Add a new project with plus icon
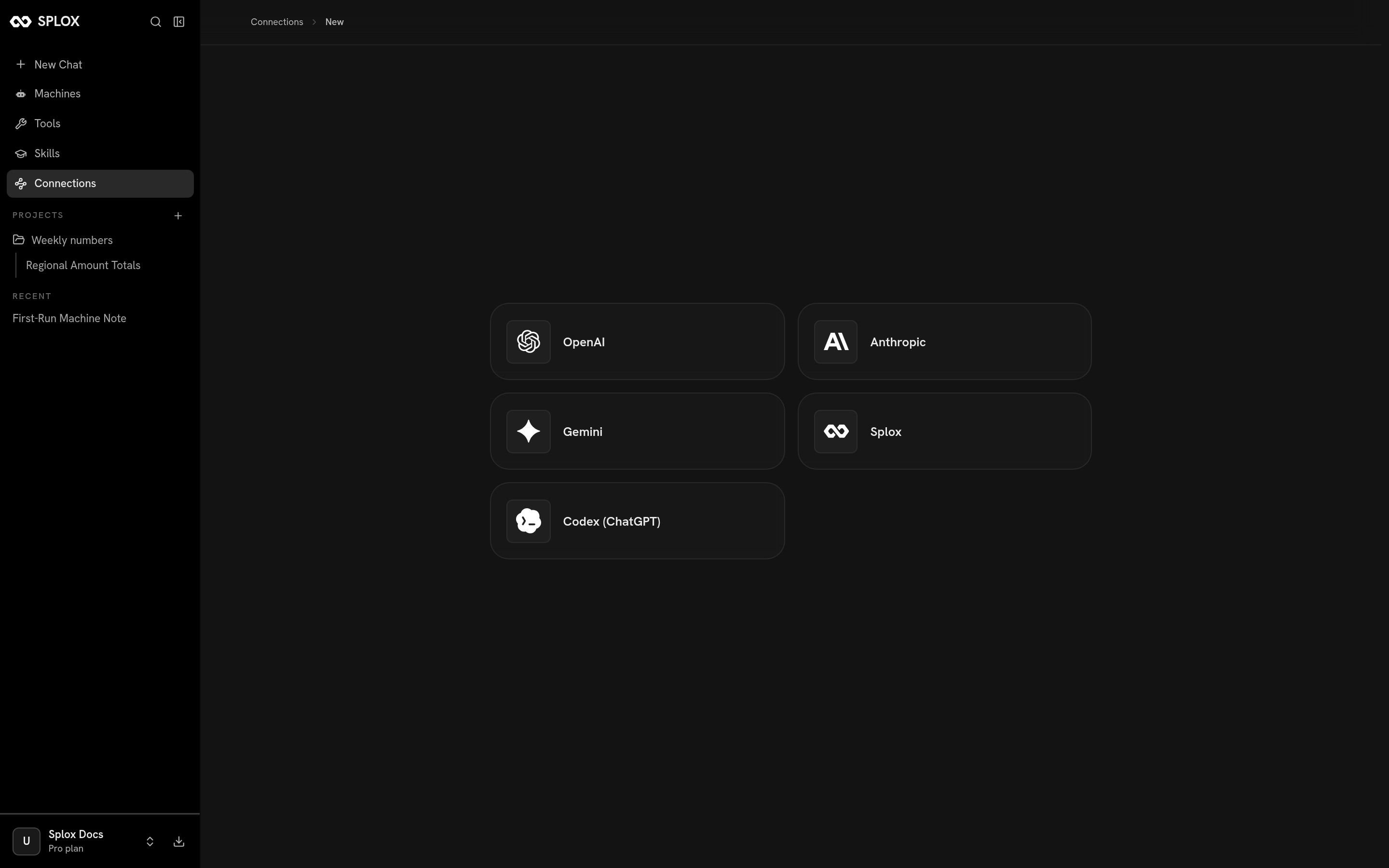1389x868 pixels. tap(178, 216)
